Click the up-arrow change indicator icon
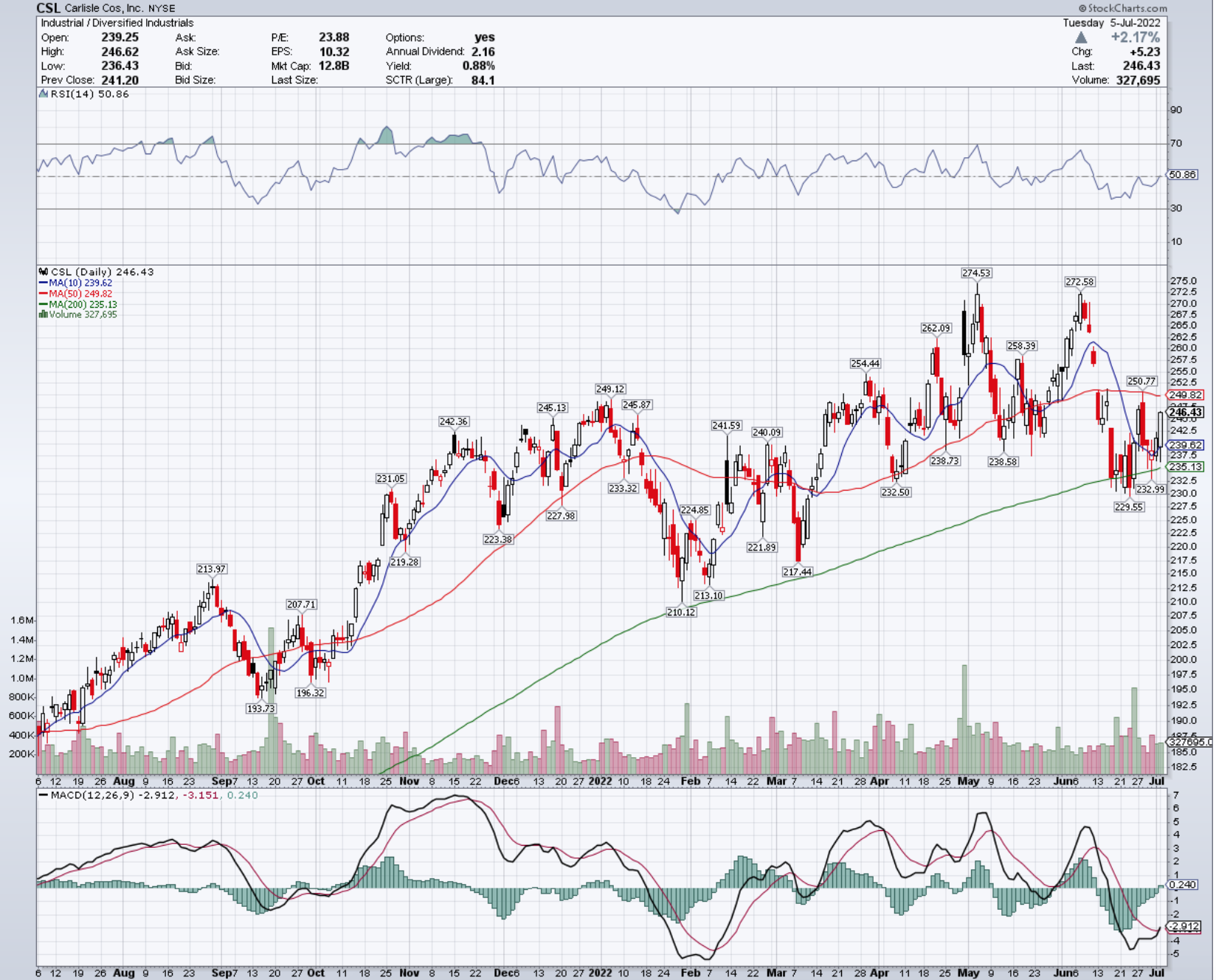Viewport: 1216px width, 980px height. (1081, 37)
